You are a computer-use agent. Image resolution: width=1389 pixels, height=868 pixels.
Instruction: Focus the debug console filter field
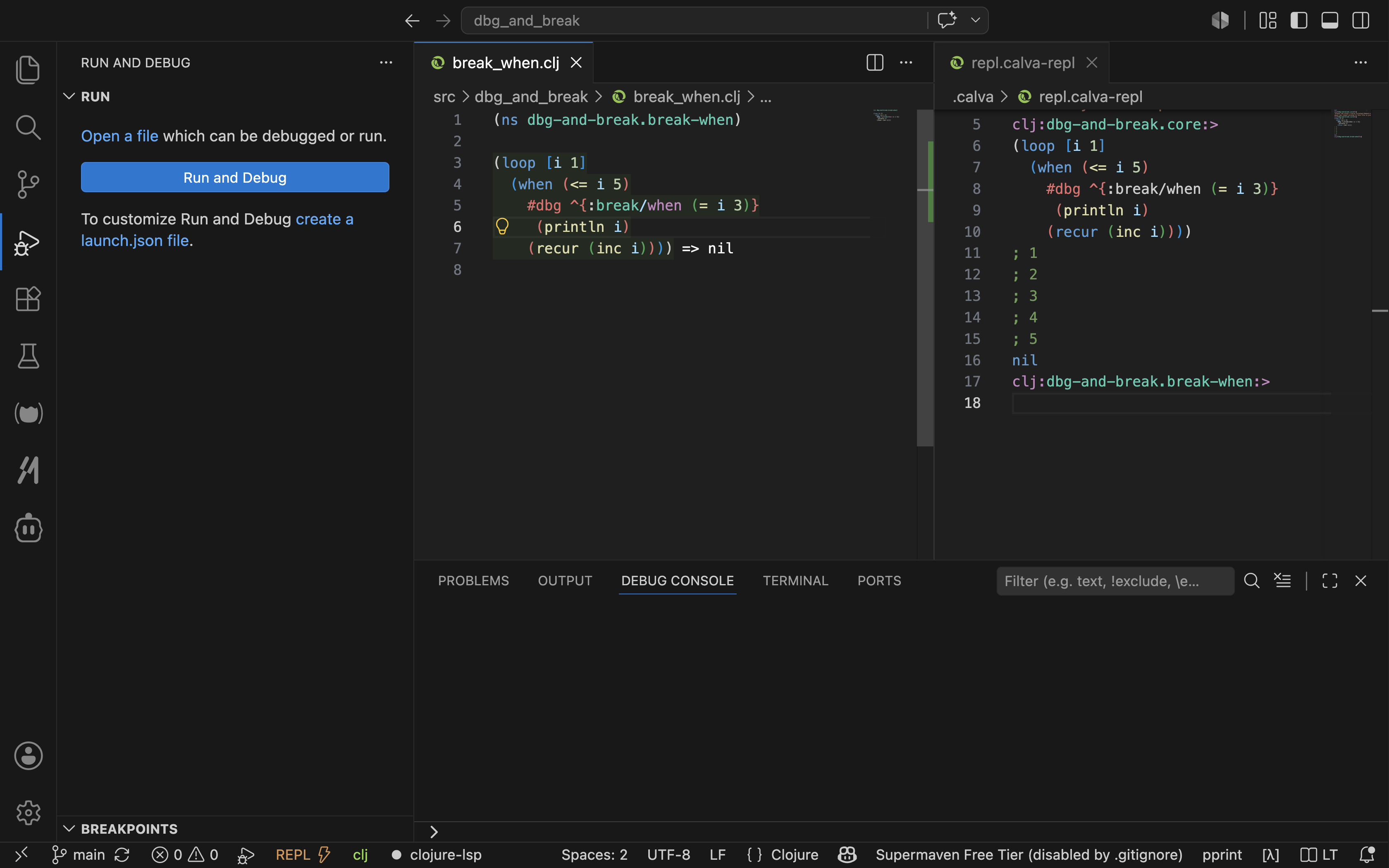coord(1115,581)
